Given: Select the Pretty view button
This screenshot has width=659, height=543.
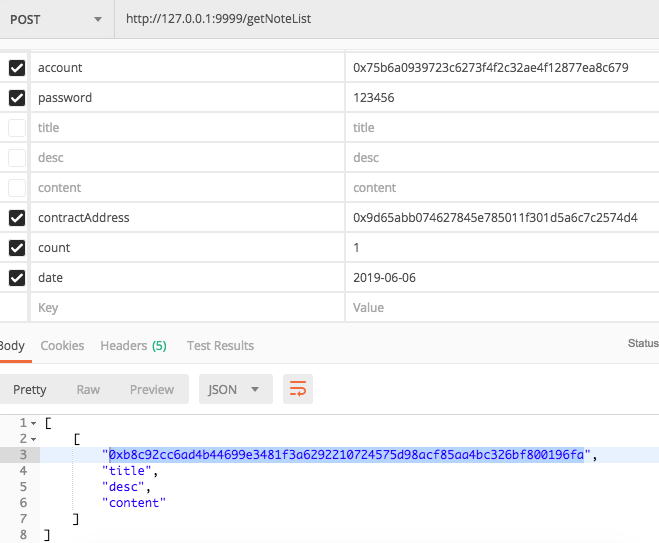Looking at the screenshot, I should tap(30, 389).
